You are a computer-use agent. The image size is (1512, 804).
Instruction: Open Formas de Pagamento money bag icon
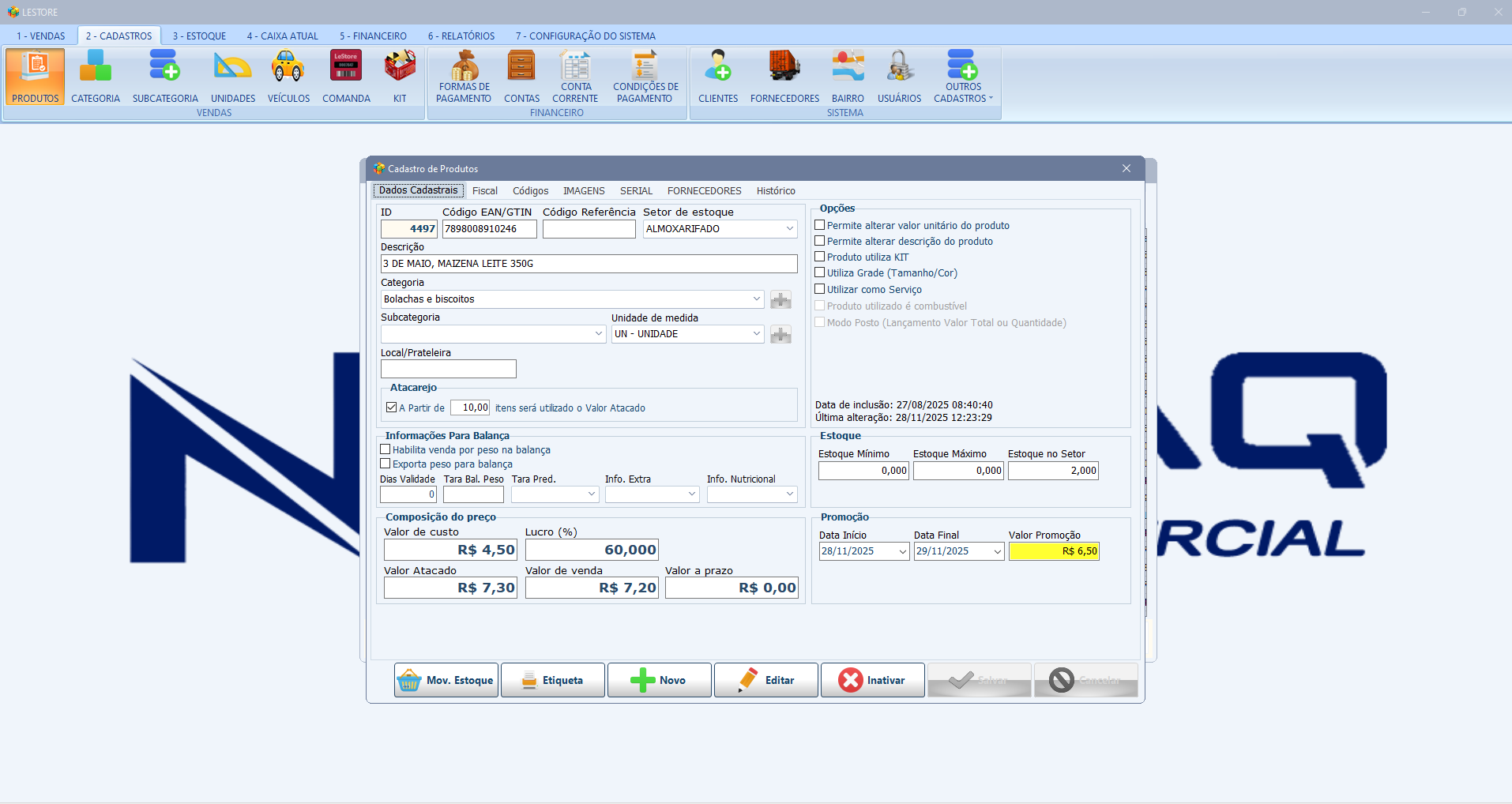(x=464, y=77)
